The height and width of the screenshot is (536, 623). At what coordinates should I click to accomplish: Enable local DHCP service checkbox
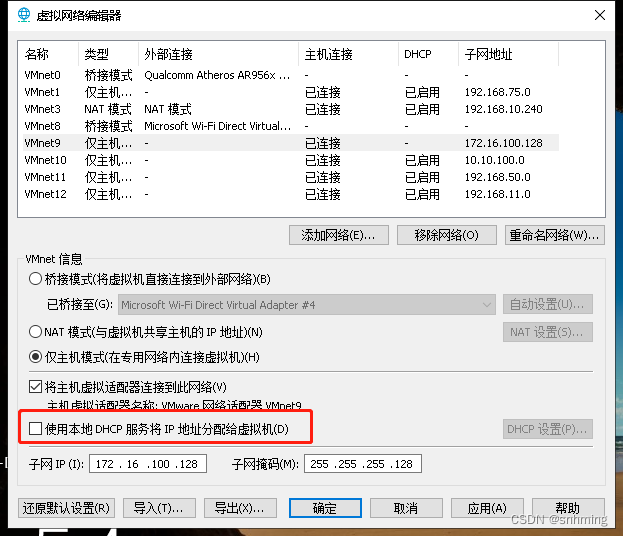(36, 429)
